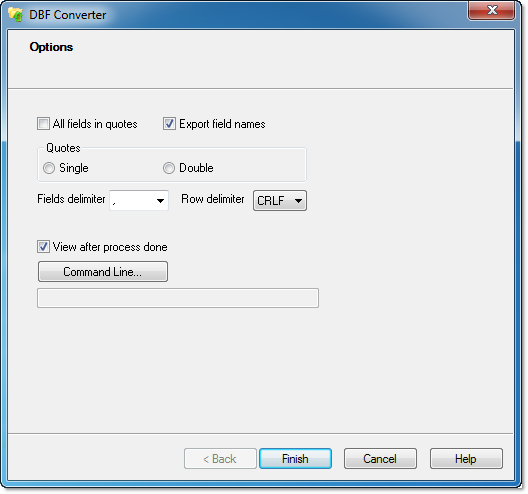528x494 pixels.
Task: Open the Row delimiter CRLF dropdown
Action: coord(280,200)
